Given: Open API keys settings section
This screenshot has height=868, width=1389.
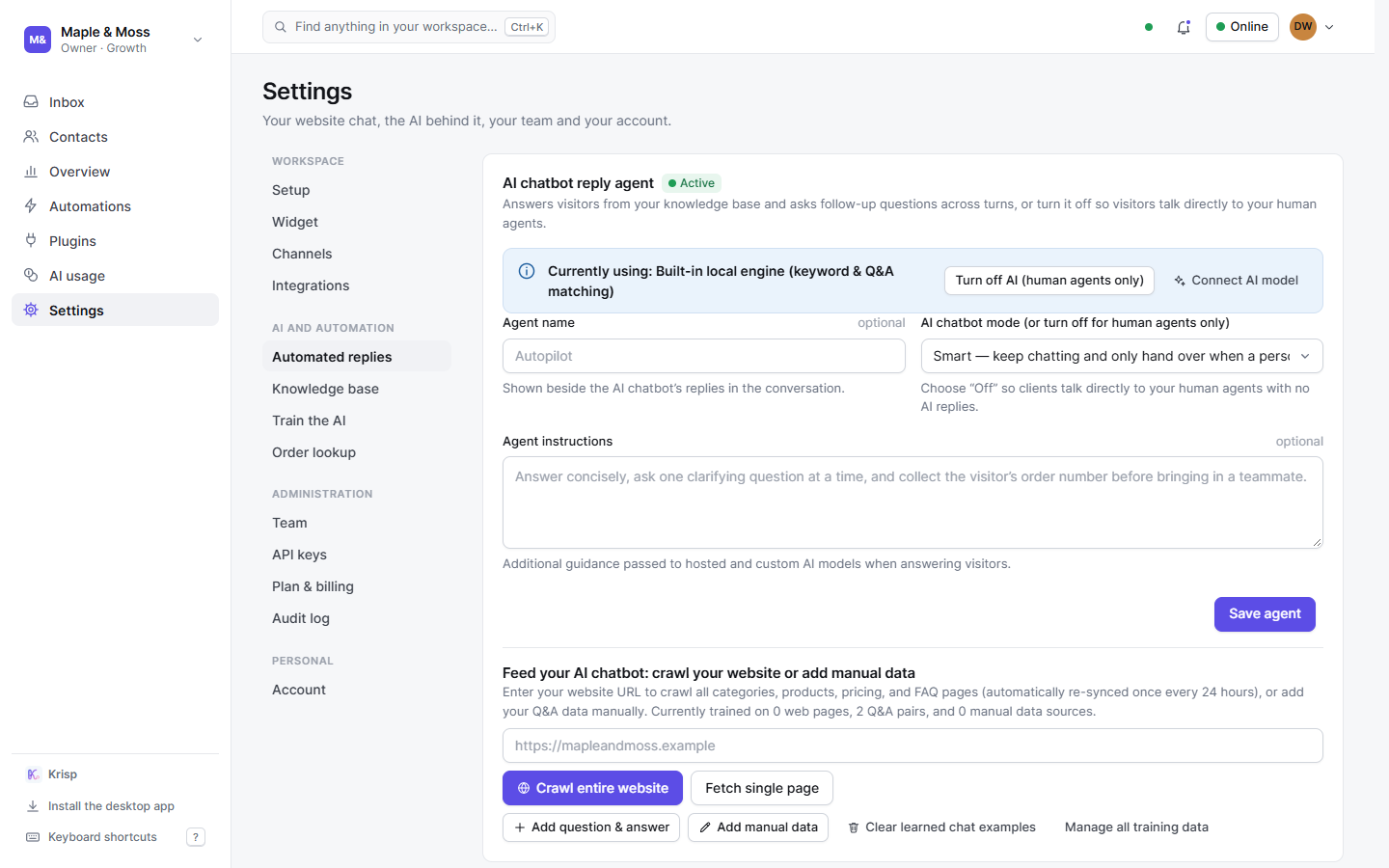Looking at the screenshot, I should [357, 555].
